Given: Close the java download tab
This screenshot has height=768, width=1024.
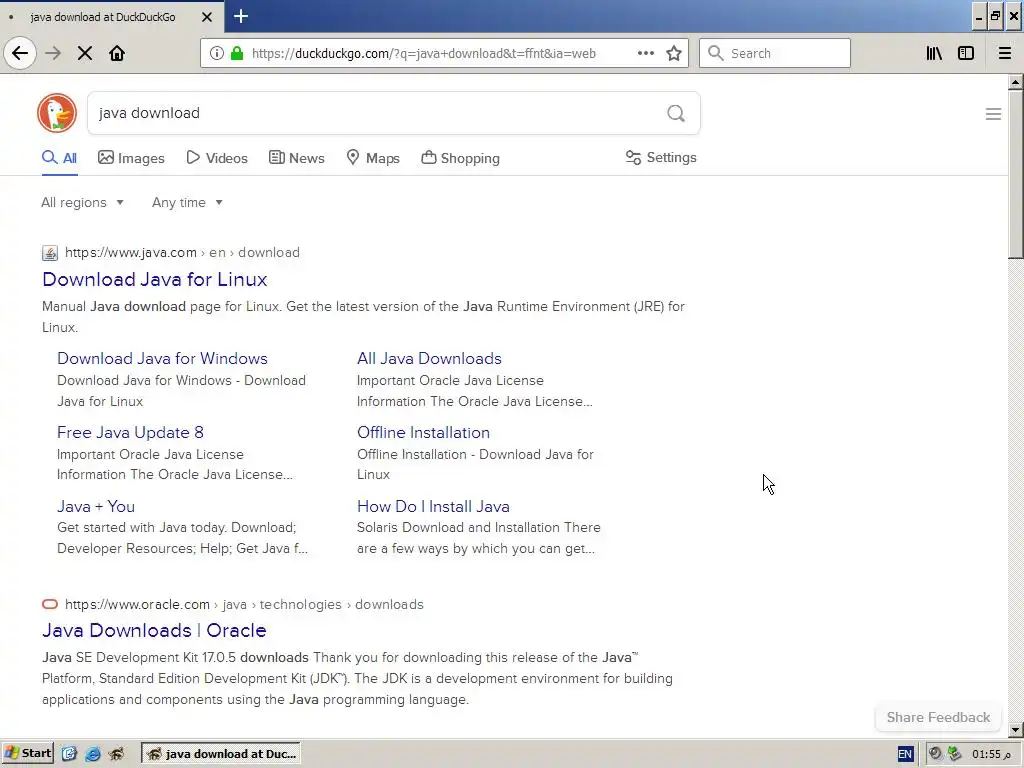Looking at the screenshot, I should tap(207, 17).
